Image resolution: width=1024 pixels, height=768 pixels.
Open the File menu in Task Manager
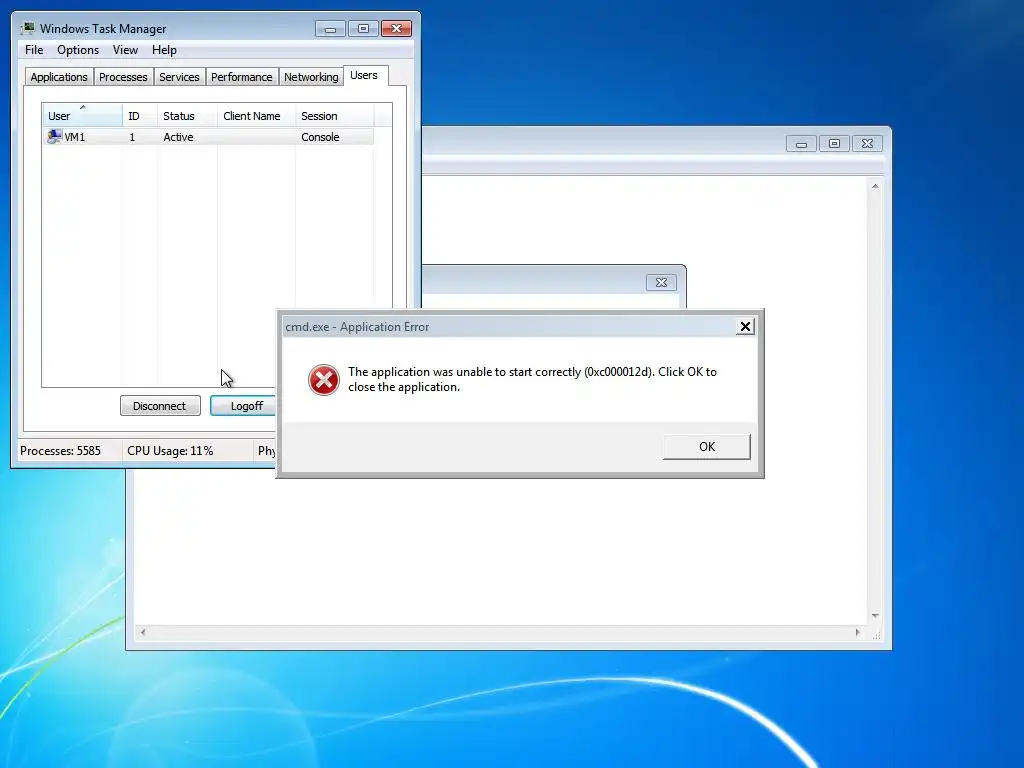click(x=34, y=50)
